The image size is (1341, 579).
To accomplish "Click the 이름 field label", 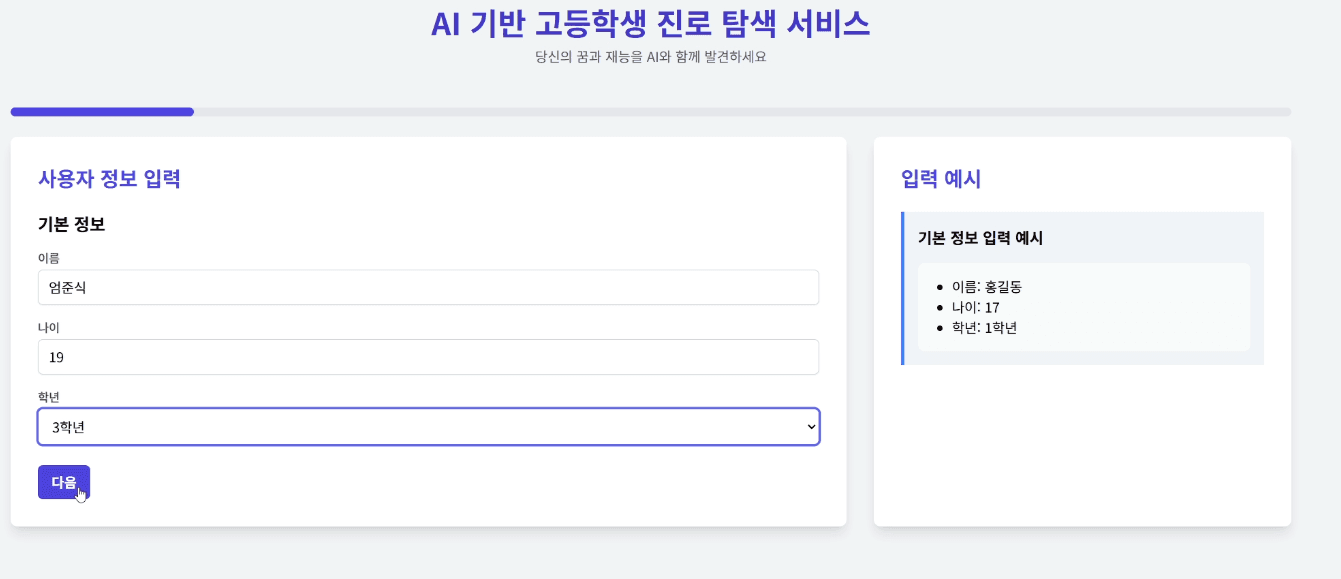I will pyautogui.click(x=47, y=257).
